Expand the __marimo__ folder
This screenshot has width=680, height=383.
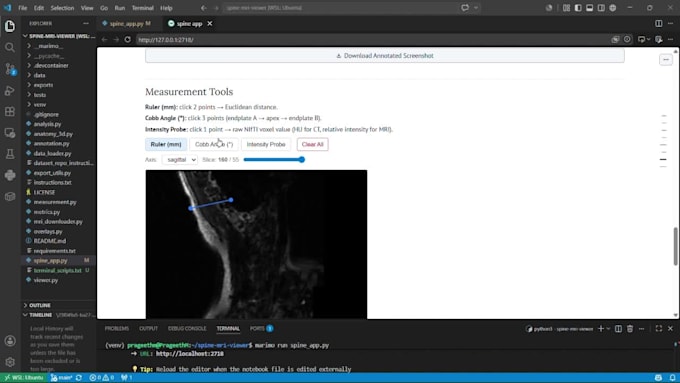[48, 46]
